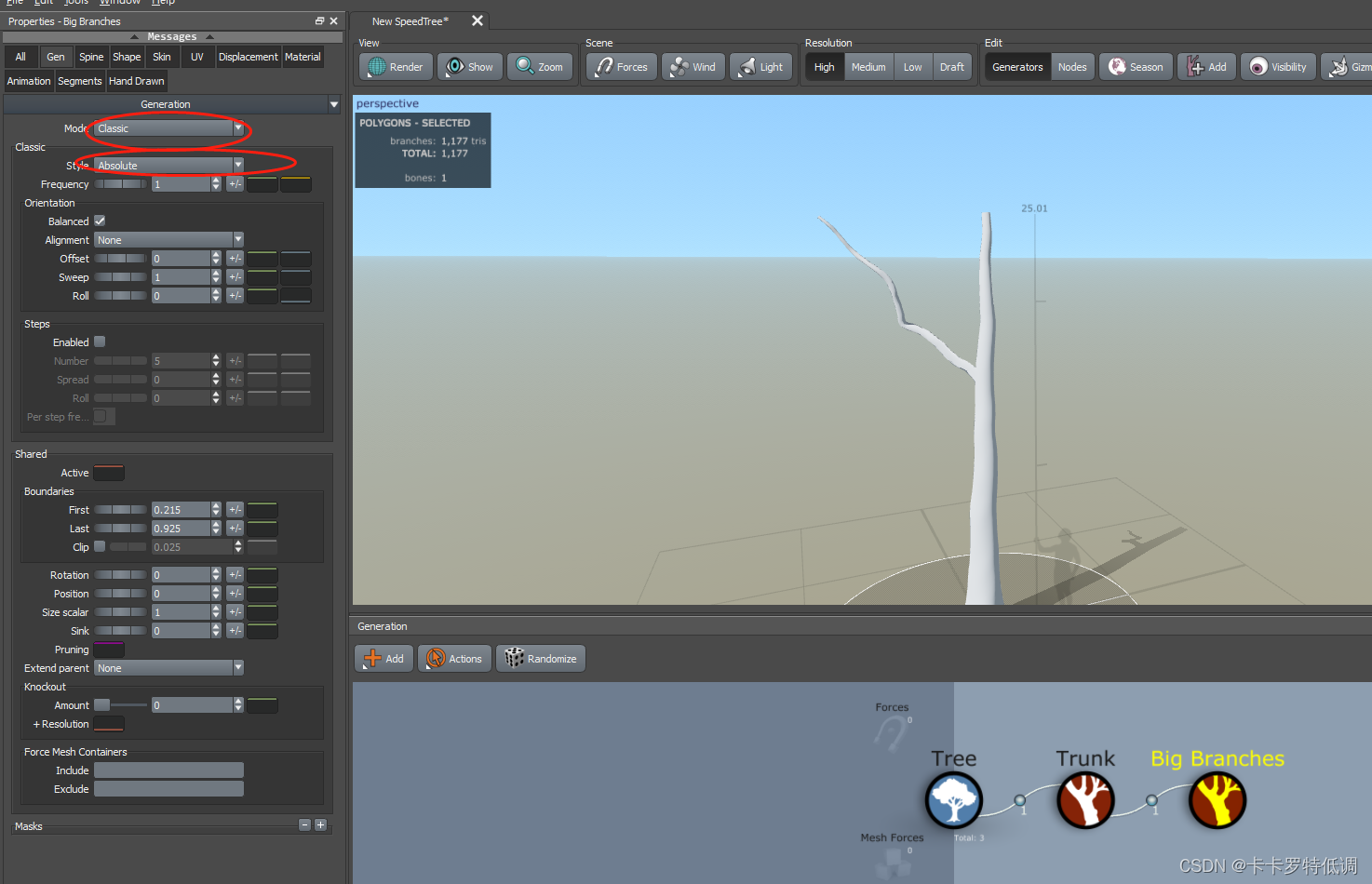Open the Extend parent dropdown
This screenshot has height=884, width=1372.
pyautogui.click(x=168, y=668)
